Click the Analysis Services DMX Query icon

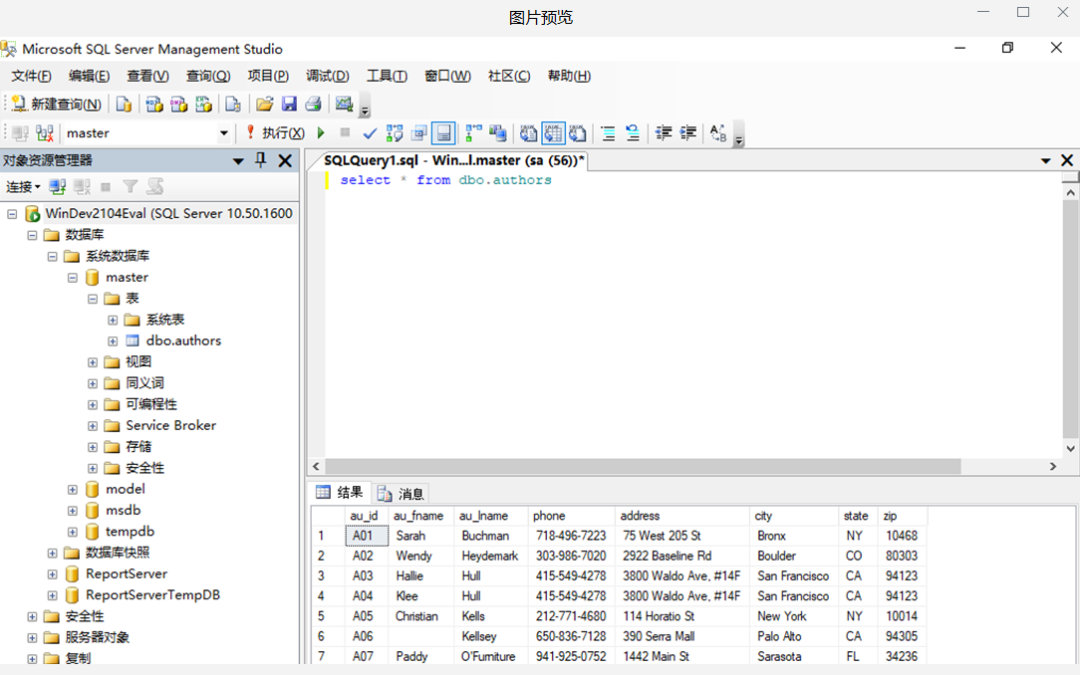pos(179,104)
